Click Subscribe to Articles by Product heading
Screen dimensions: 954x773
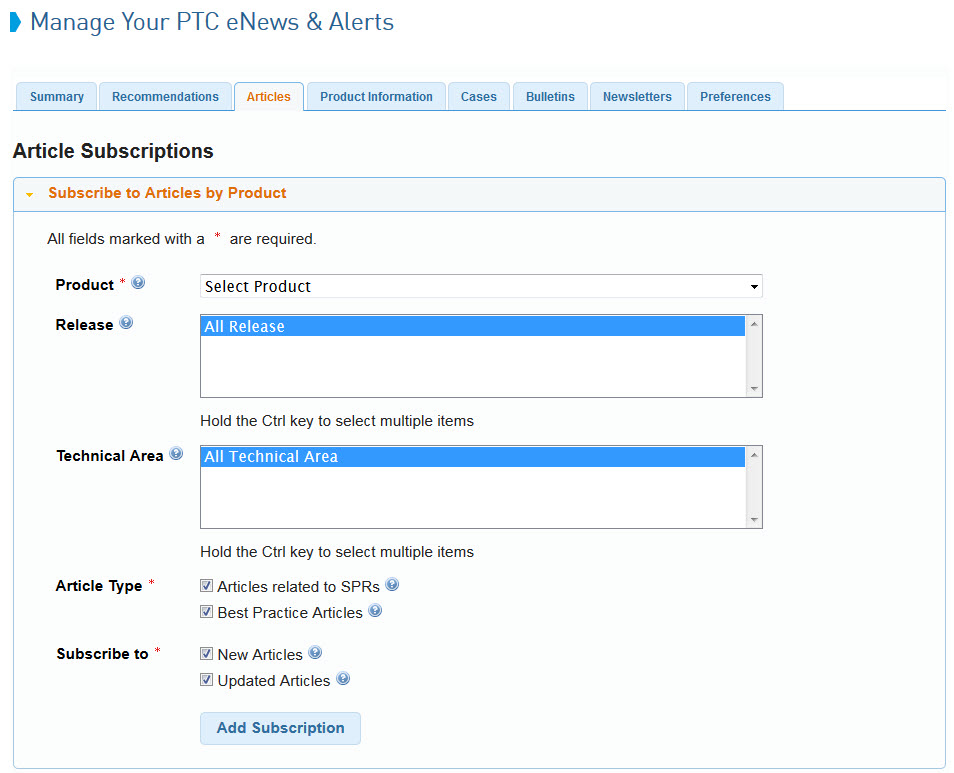tap(167, 193)
